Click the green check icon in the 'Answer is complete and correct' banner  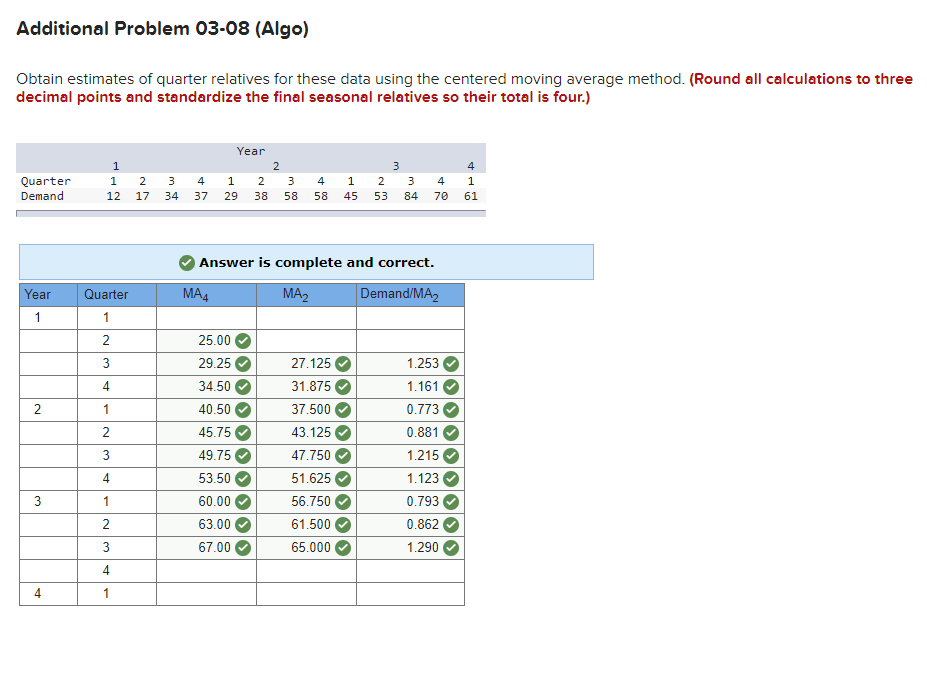[x=187, y=262]
